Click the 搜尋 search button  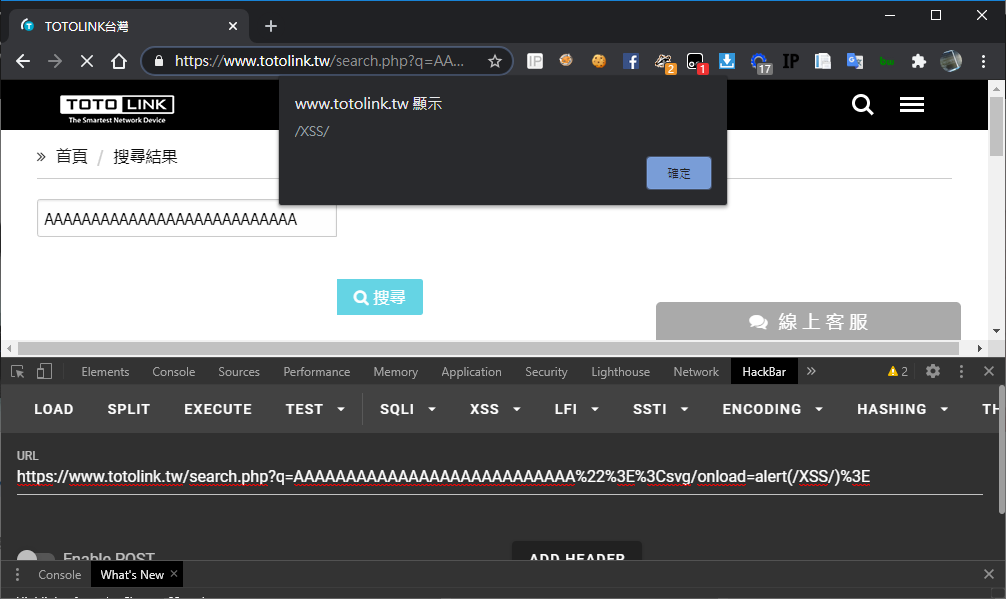(x=380, y=297)
